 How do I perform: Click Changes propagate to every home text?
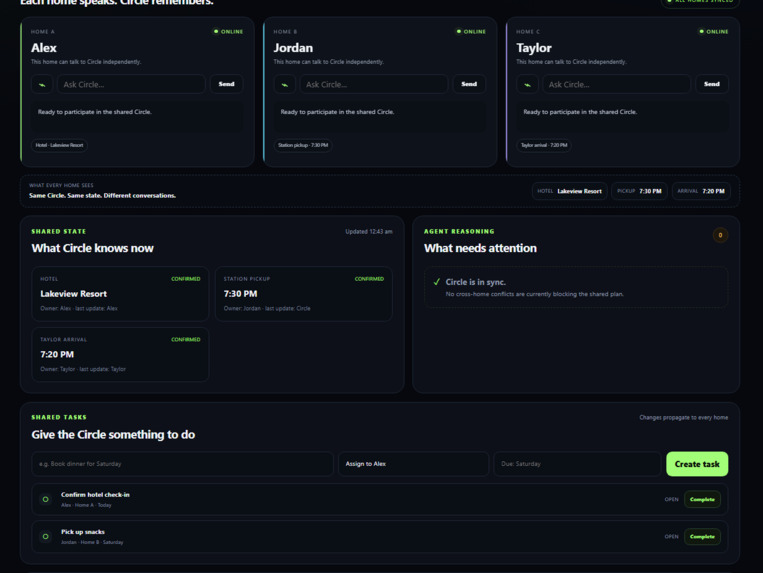[684, 417]
